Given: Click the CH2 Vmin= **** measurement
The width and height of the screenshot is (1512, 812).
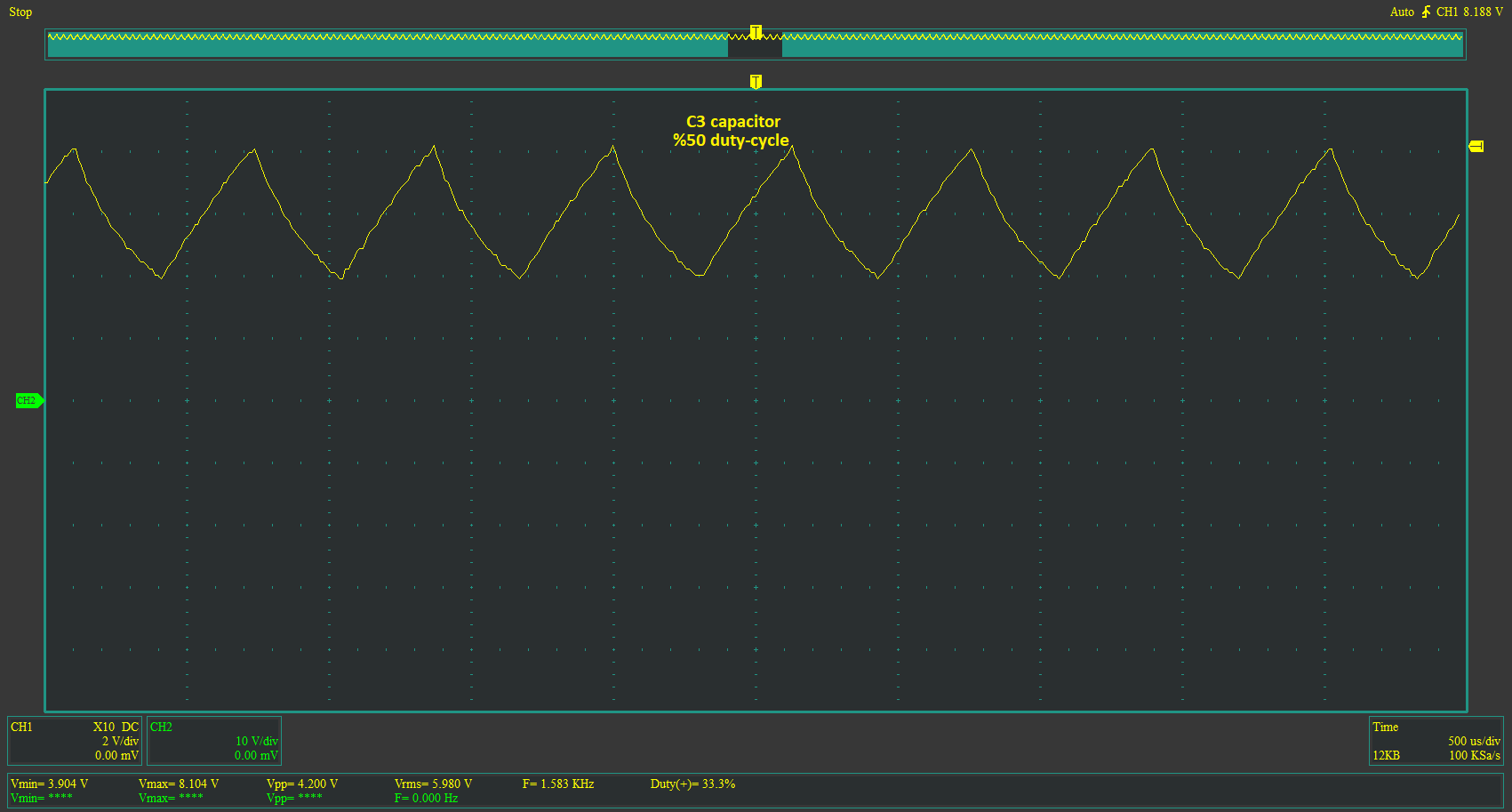Looking at the screenshot, I should 42,798.
